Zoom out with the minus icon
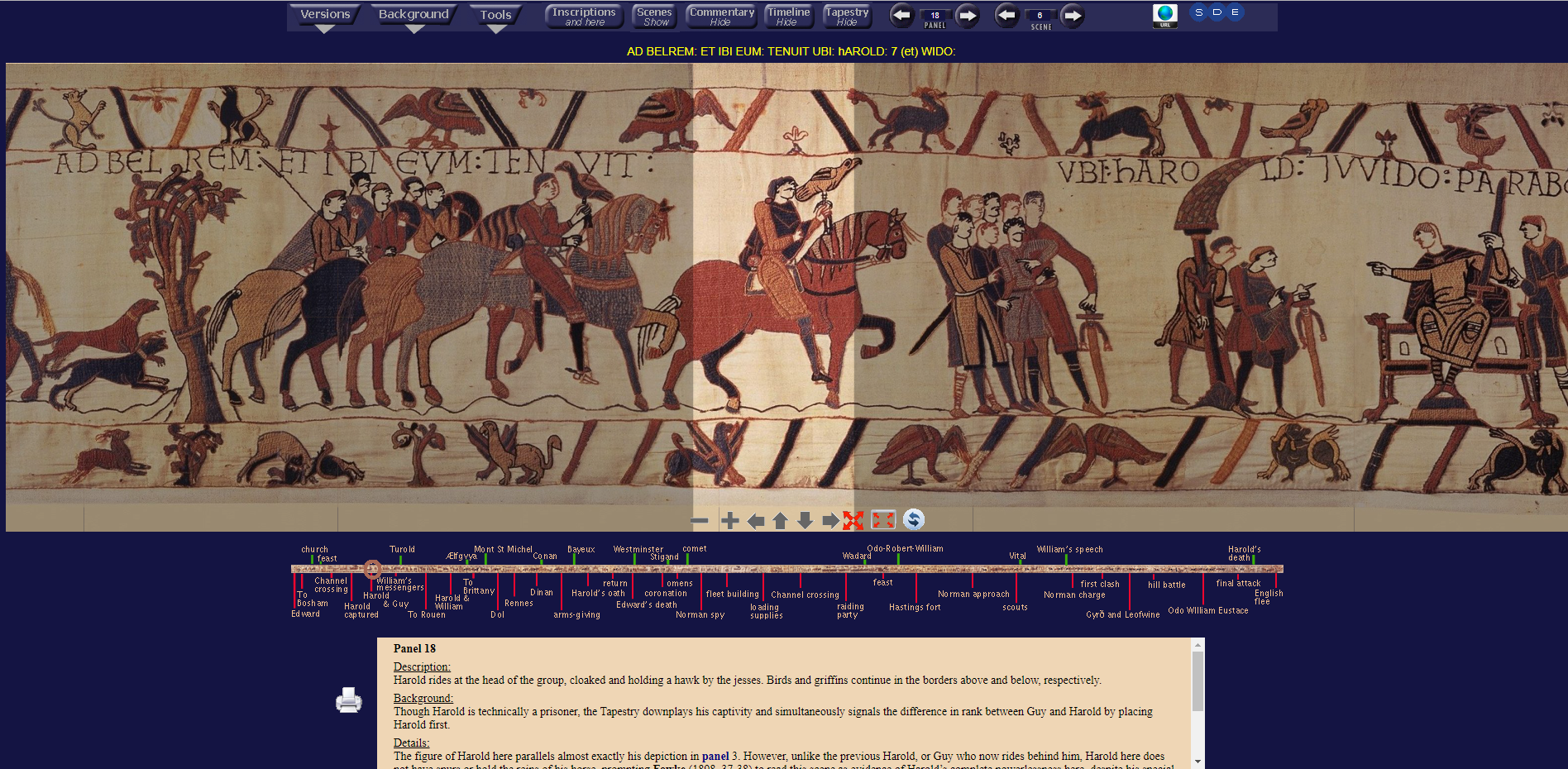This screenshot has width=1568, height=769. pos(700,520)
